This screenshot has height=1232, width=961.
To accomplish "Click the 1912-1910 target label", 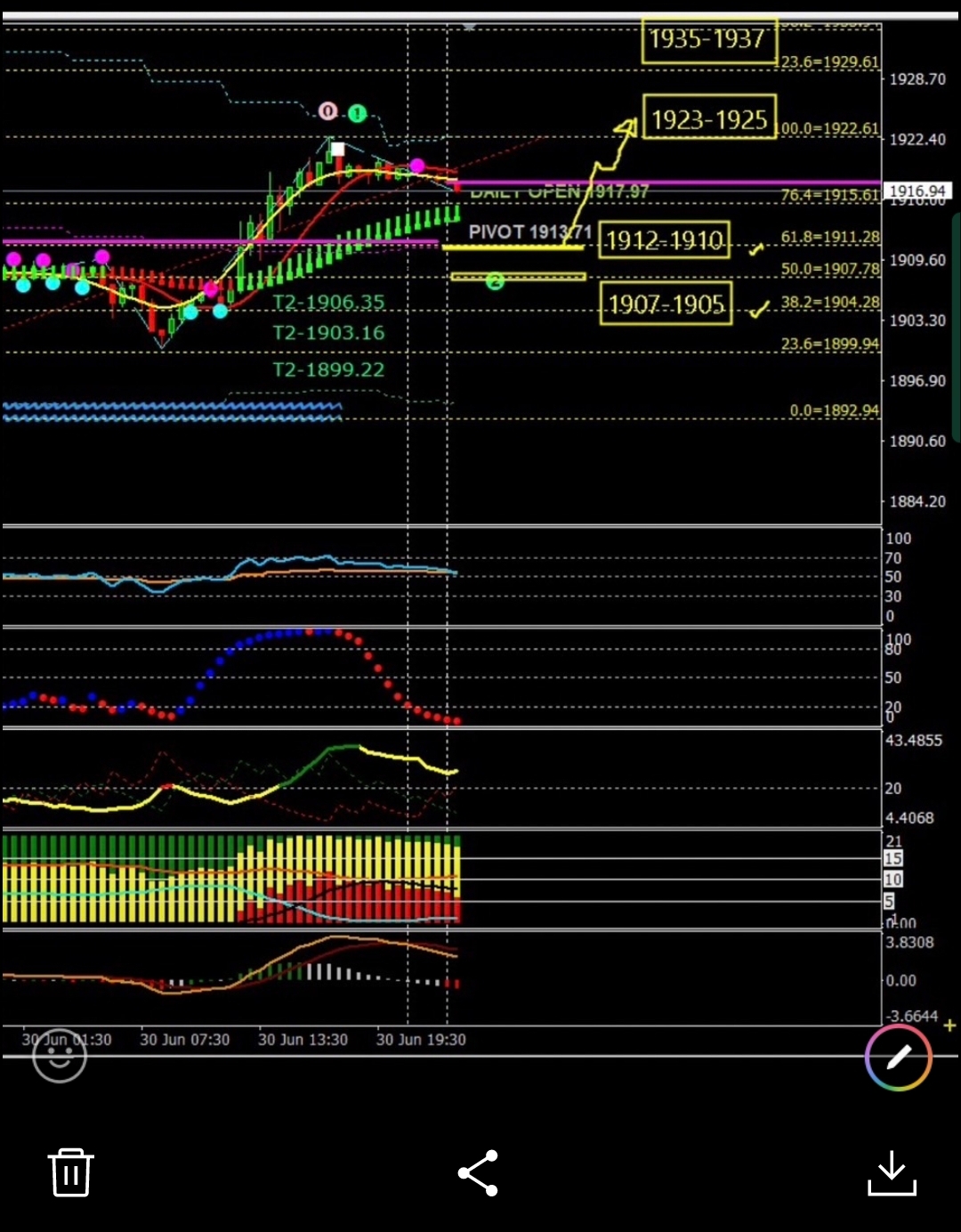I will [x=664, y=240].
